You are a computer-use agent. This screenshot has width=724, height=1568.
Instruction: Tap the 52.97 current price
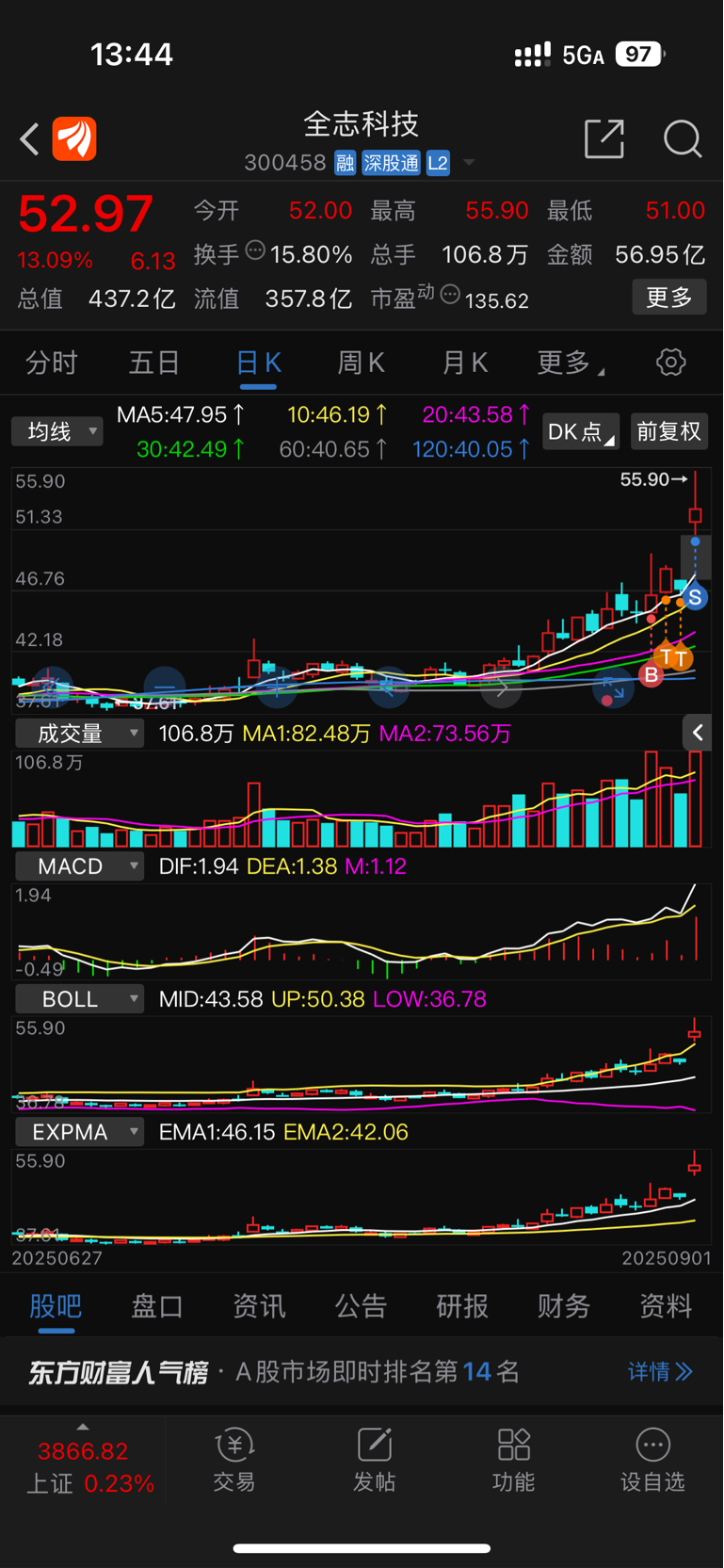[86, 213]
